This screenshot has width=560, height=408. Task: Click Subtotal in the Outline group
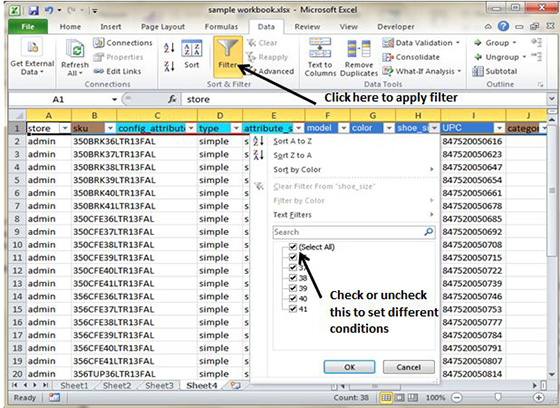tap(494, 71)
